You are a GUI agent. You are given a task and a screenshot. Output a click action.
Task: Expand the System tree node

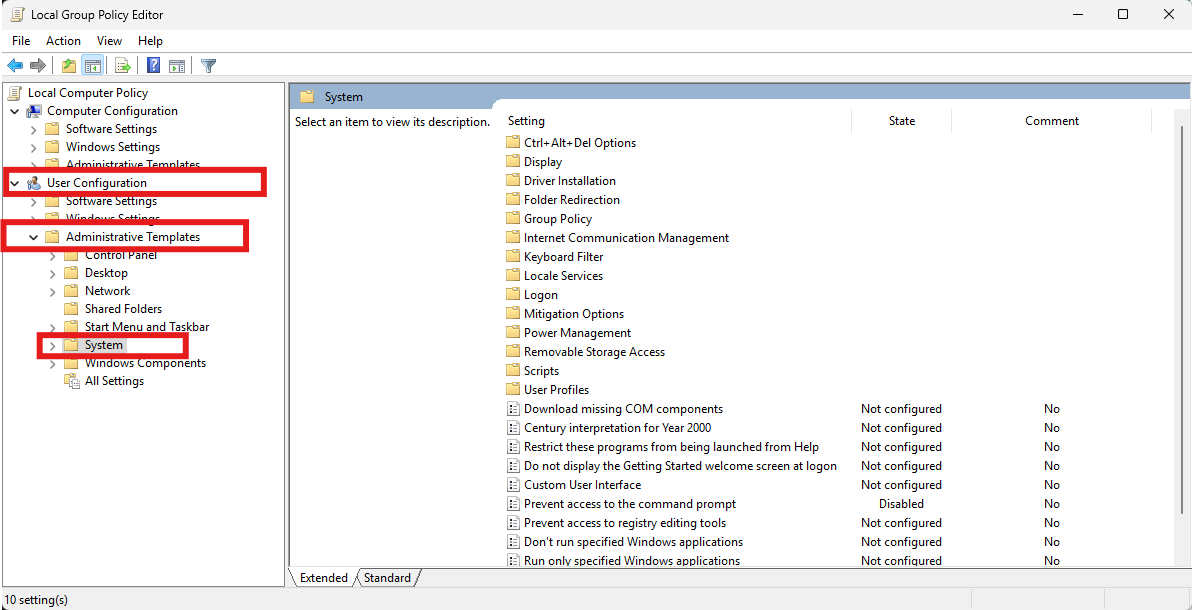point(52,345)
